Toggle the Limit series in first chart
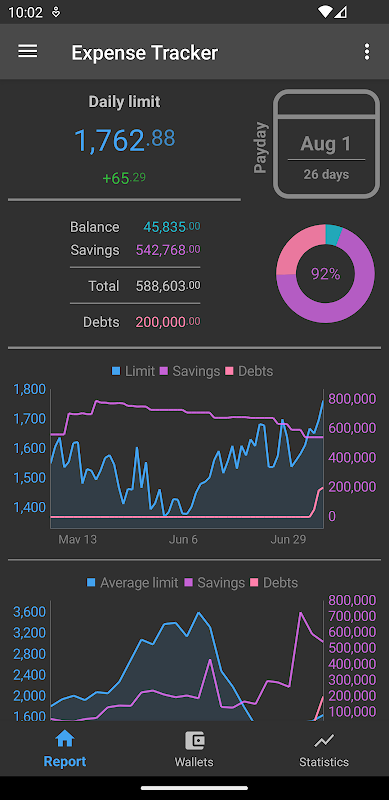The height and width of the screenshot is (800, 389). pyautogui.click(x=133, y=371)
